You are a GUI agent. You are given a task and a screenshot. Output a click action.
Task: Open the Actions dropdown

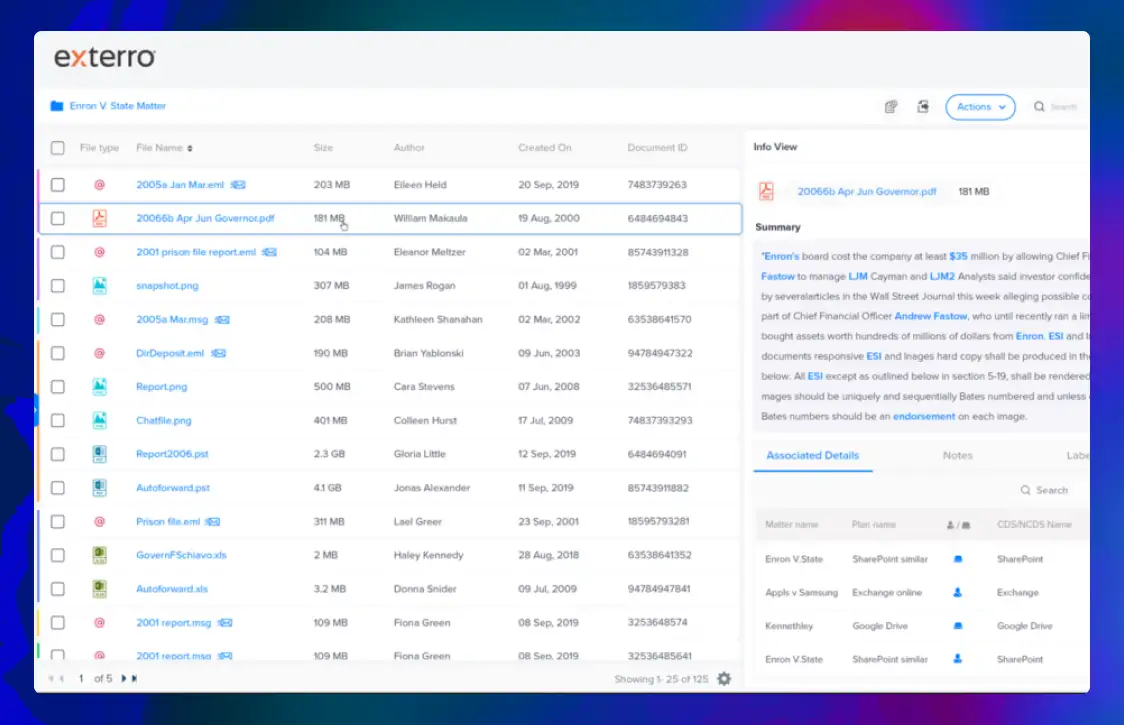[x=980, y=107]
